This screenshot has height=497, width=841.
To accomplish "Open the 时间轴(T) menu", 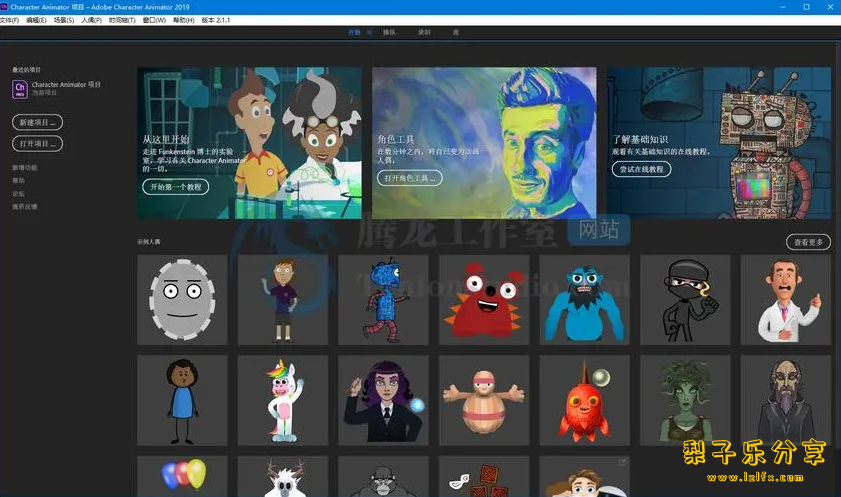I will point(122,20).
